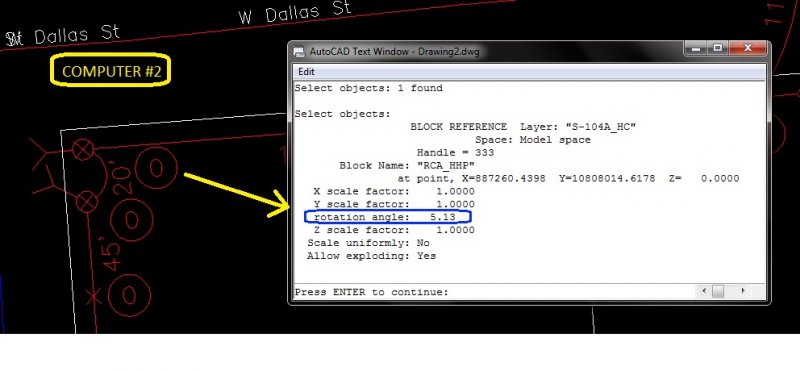
Task: Select the lower crossed-circle symbol in drawing
Action: point(87,202)
